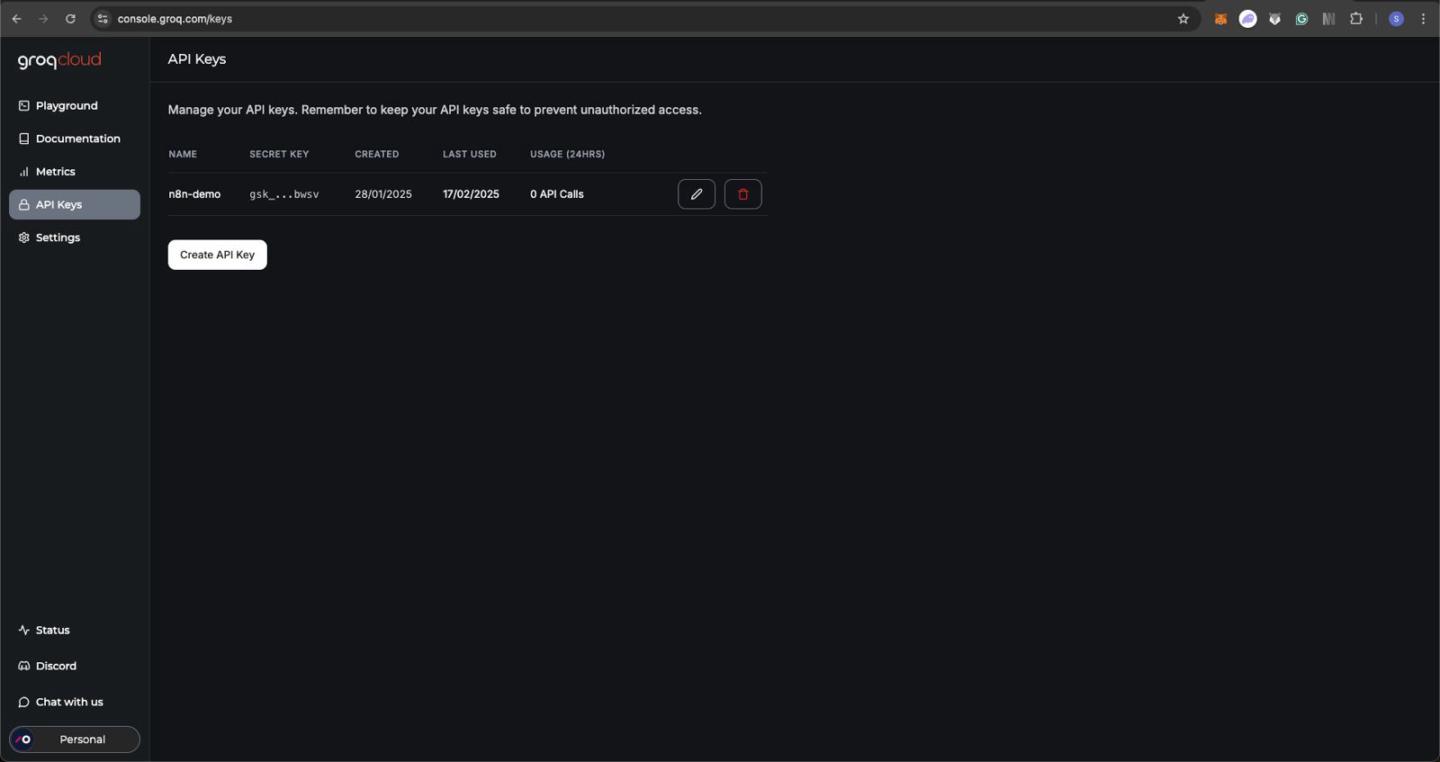Click the edit pencil for n8n-demo key
Viewport: 1440px width, 762px height.
pos(696,193)
